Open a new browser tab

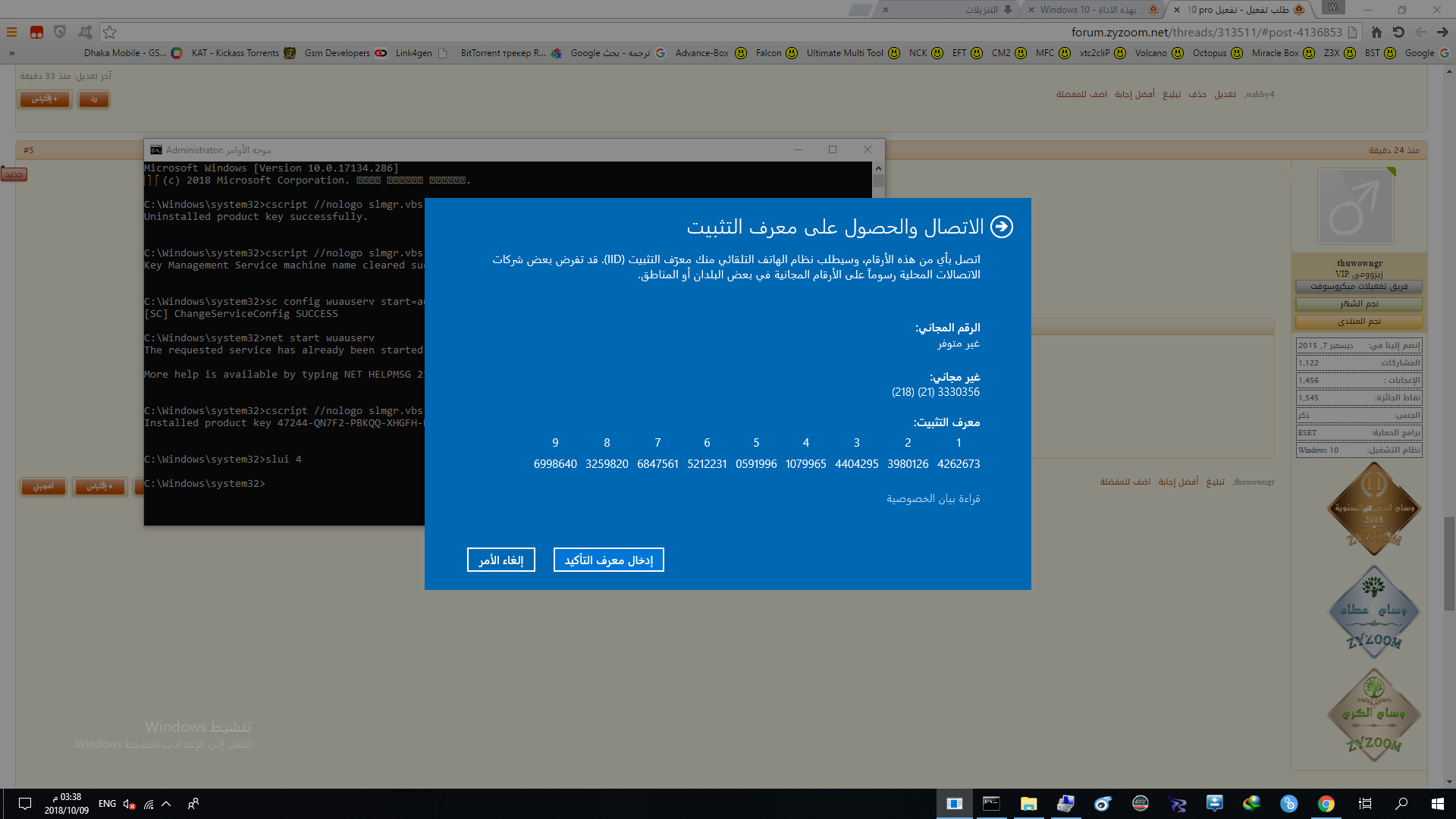tap(861, 10)
